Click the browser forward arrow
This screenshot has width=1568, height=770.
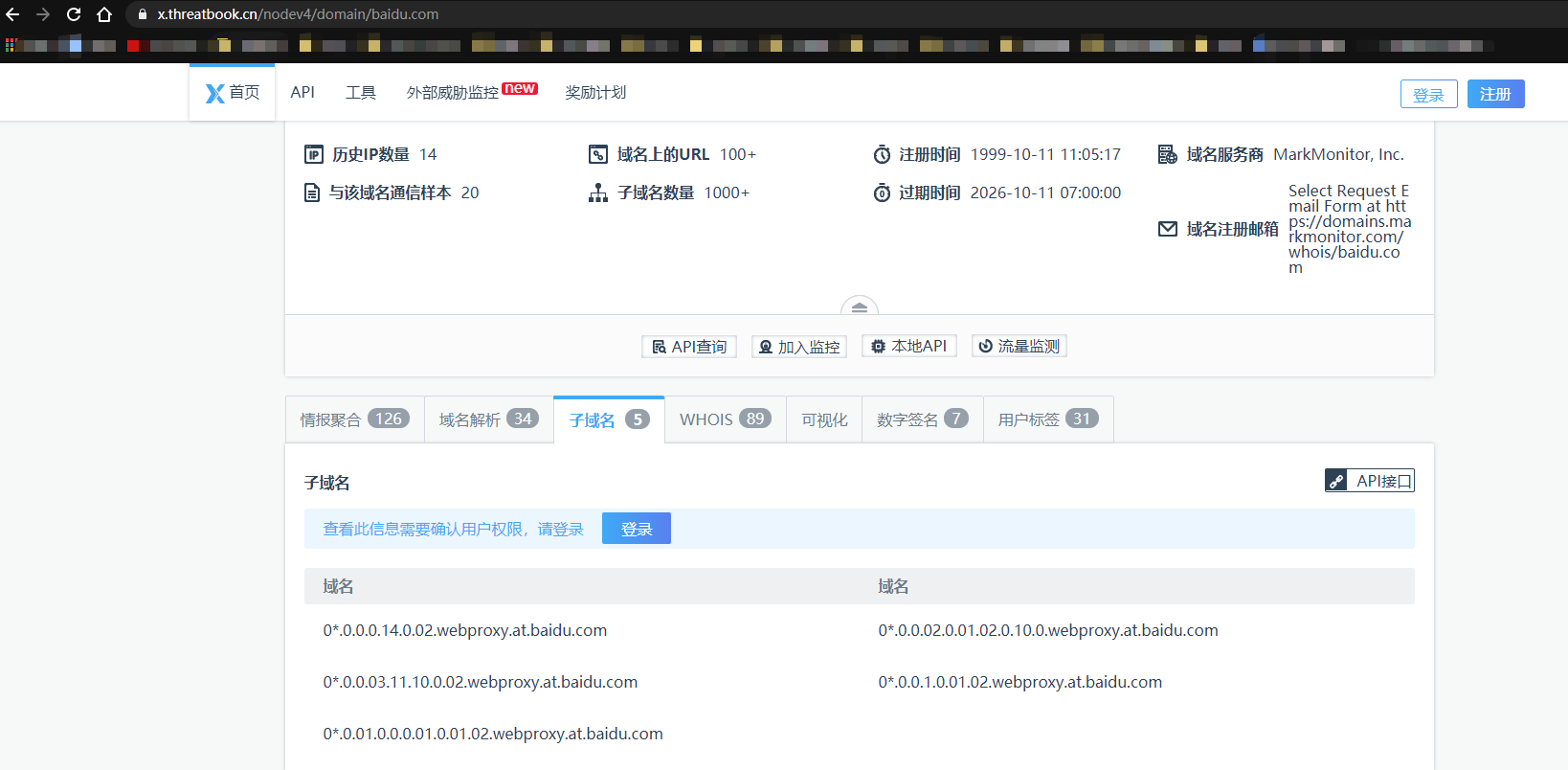(43, 14)
